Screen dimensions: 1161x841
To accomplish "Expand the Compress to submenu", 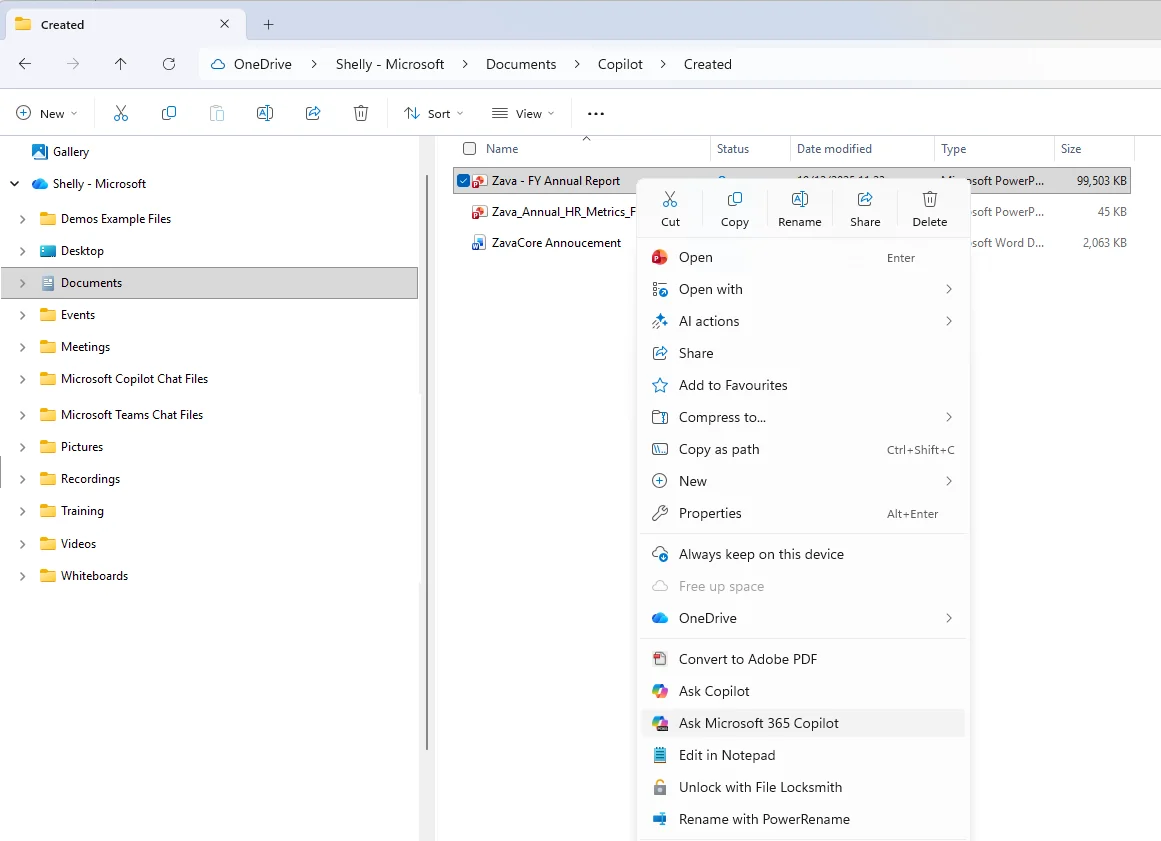I will point(804,418).
